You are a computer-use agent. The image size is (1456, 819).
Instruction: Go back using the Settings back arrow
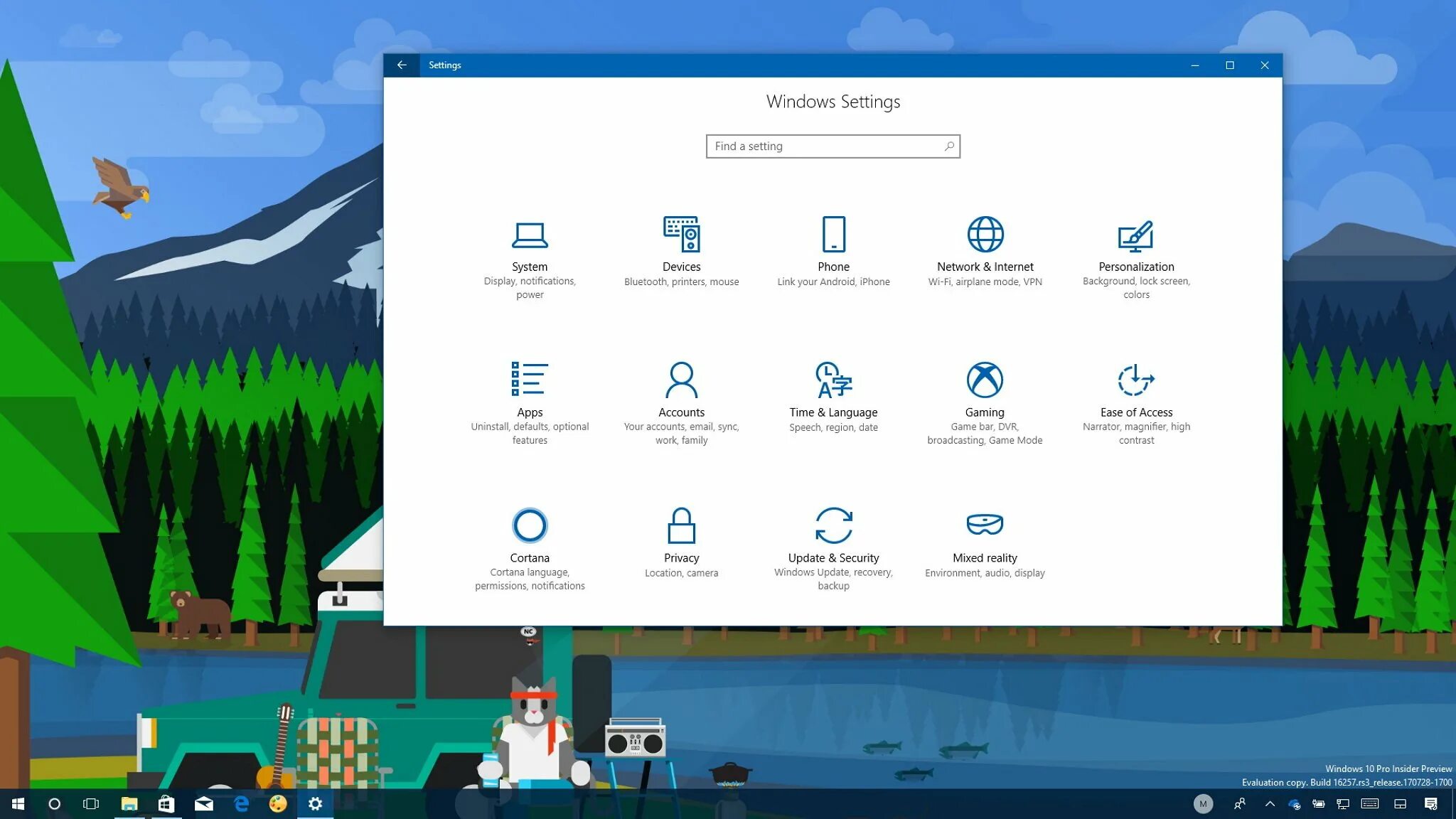[x=402, y=65]
